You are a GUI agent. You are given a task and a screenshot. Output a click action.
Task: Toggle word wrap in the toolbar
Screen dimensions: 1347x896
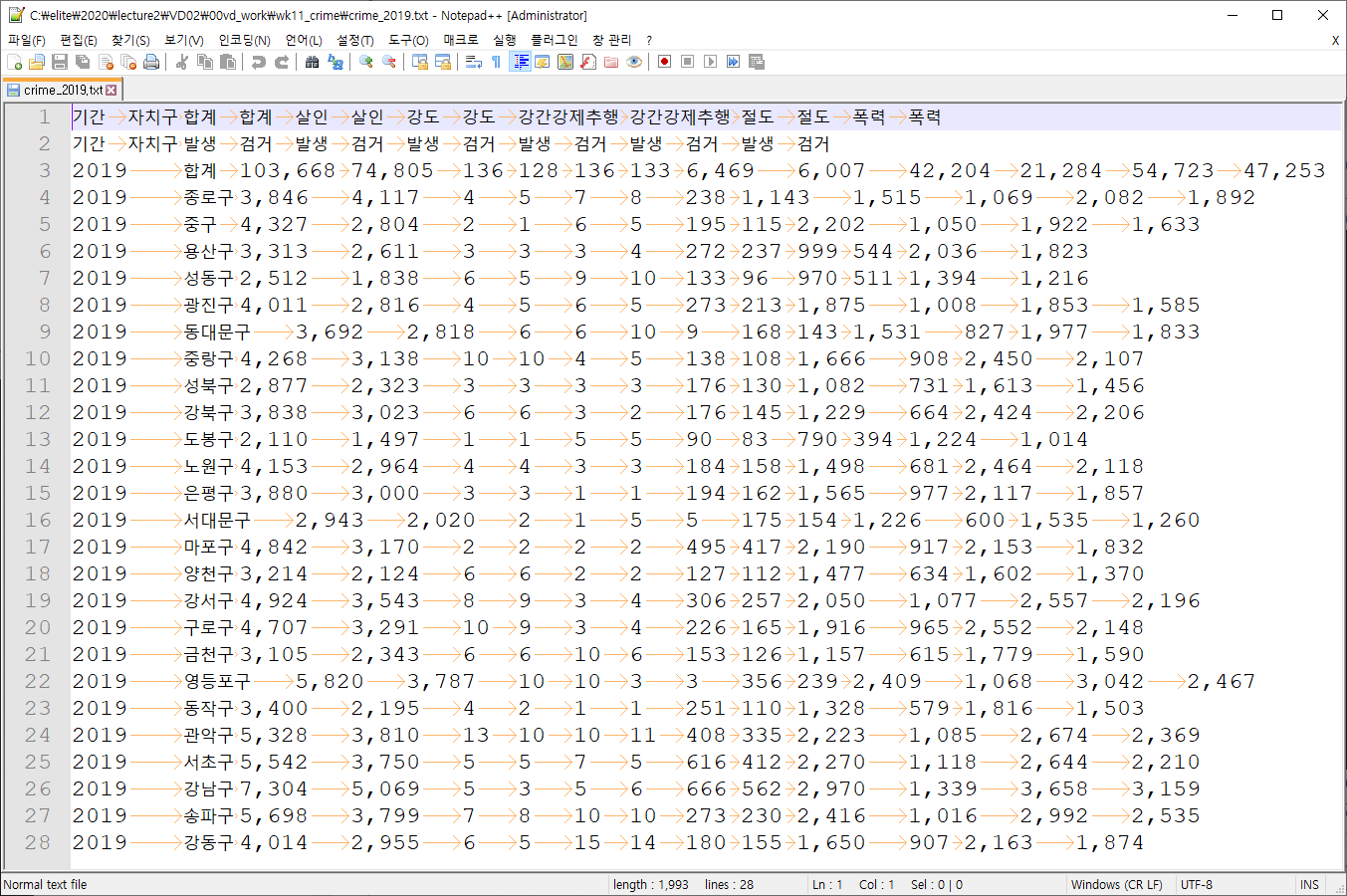tap(474, 62)
